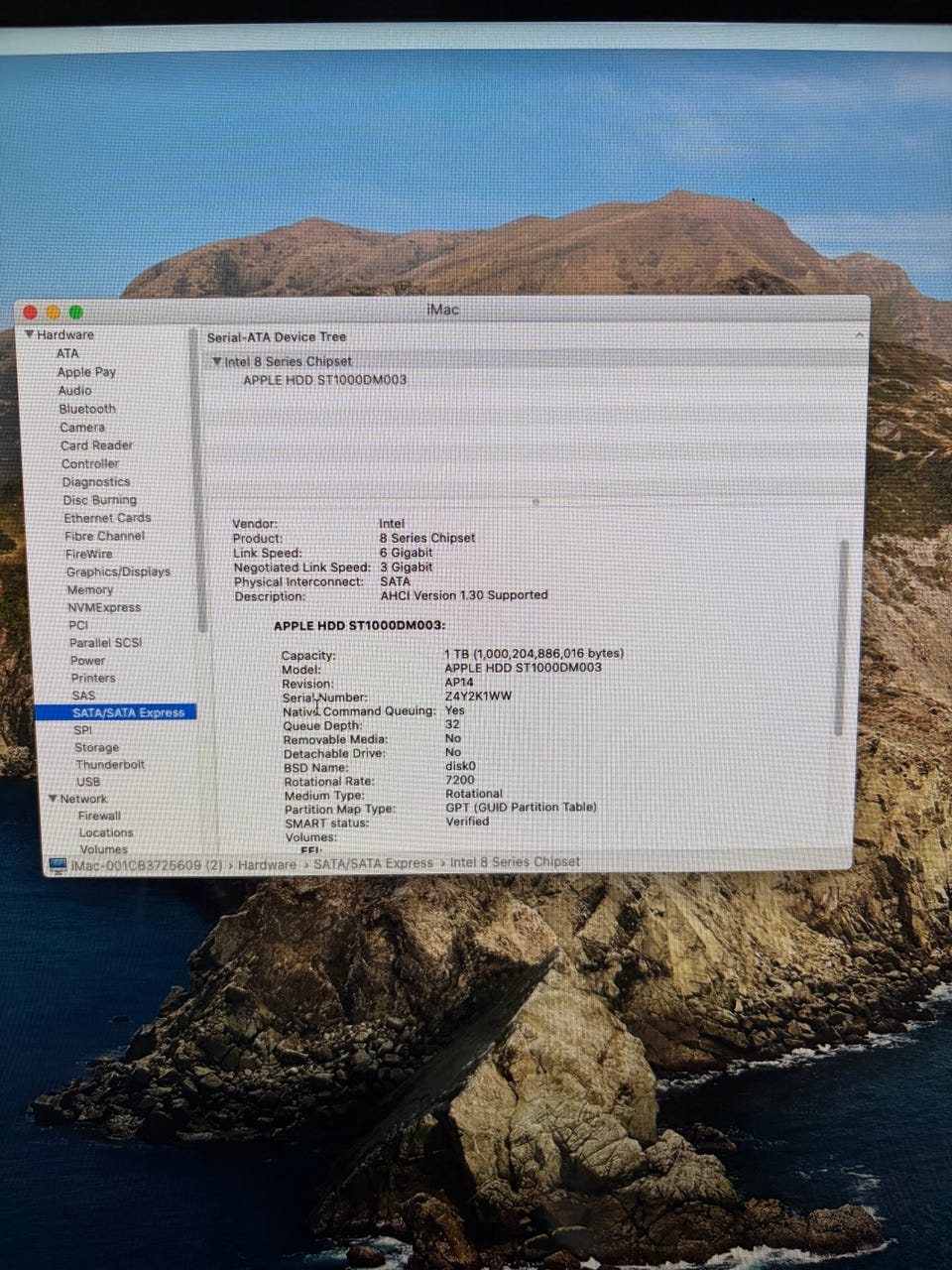Viewport: 952px width, 1270px height.
Task: Show Bluetooth hardware information
Action: tap(87, 409)
